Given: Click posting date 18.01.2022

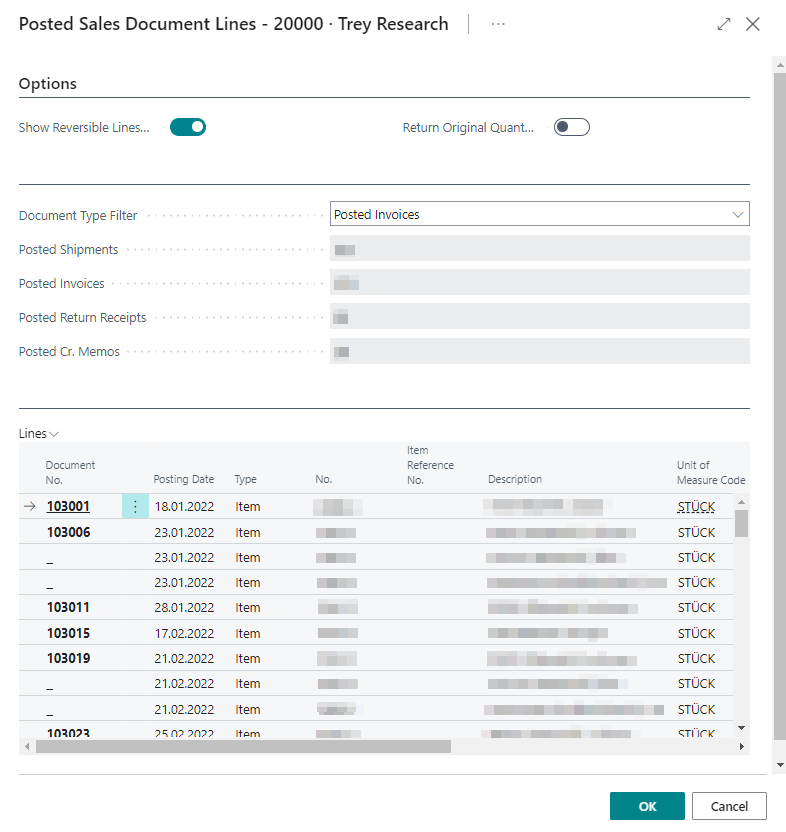Looking at the screenshot, I should point(184,507).
